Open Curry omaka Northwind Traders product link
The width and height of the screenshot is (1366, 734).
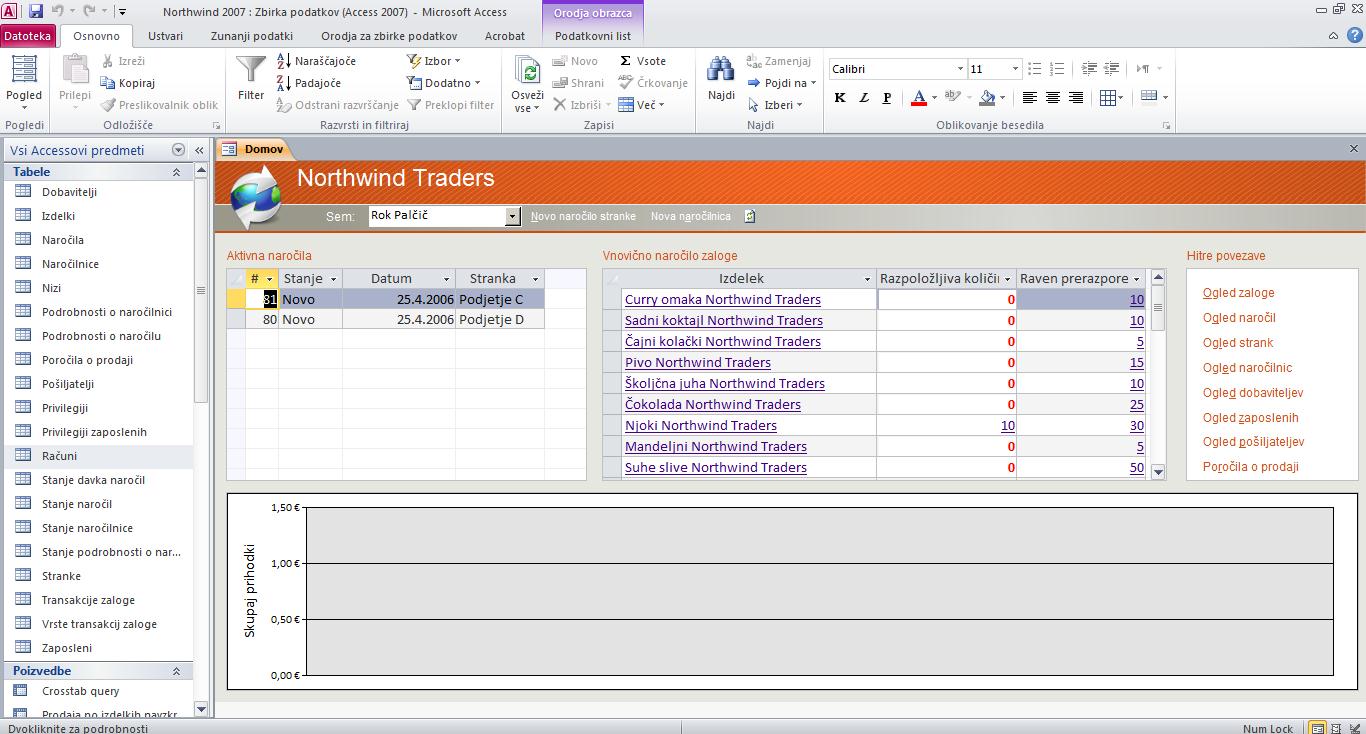pyautogui.click(x=722, y=300)
